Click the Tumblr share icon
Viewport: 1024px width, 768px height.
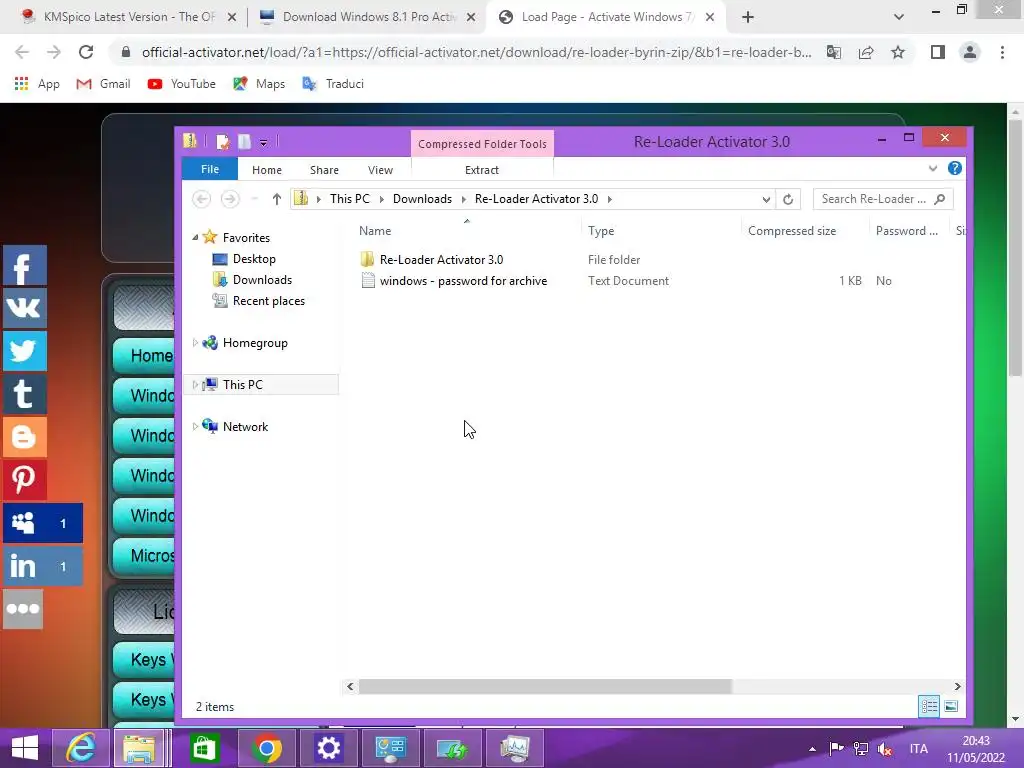[x=24, y=394]
